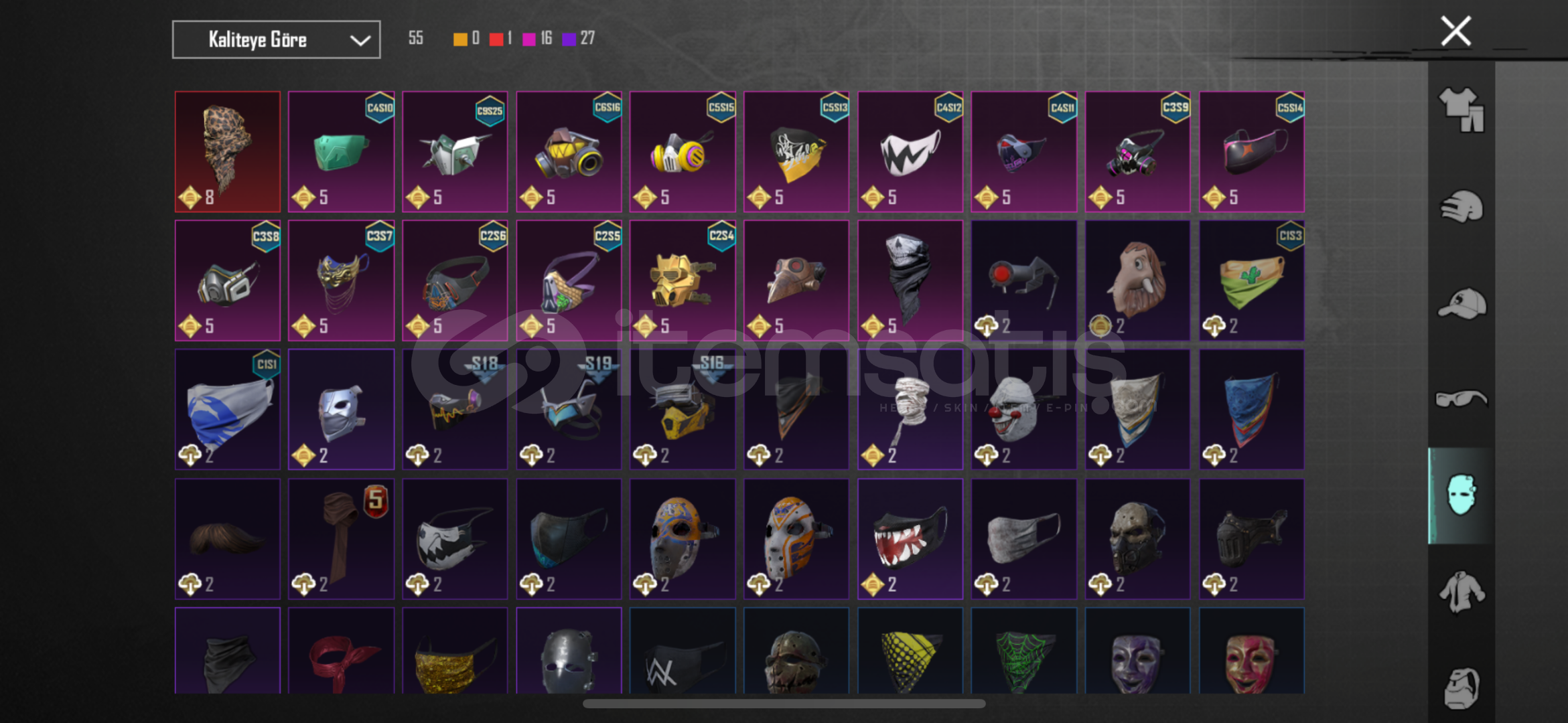Open the outfit set category icon
Image resolution: width=1568 pixels, height=723 pixels.
pos(1462,110)
